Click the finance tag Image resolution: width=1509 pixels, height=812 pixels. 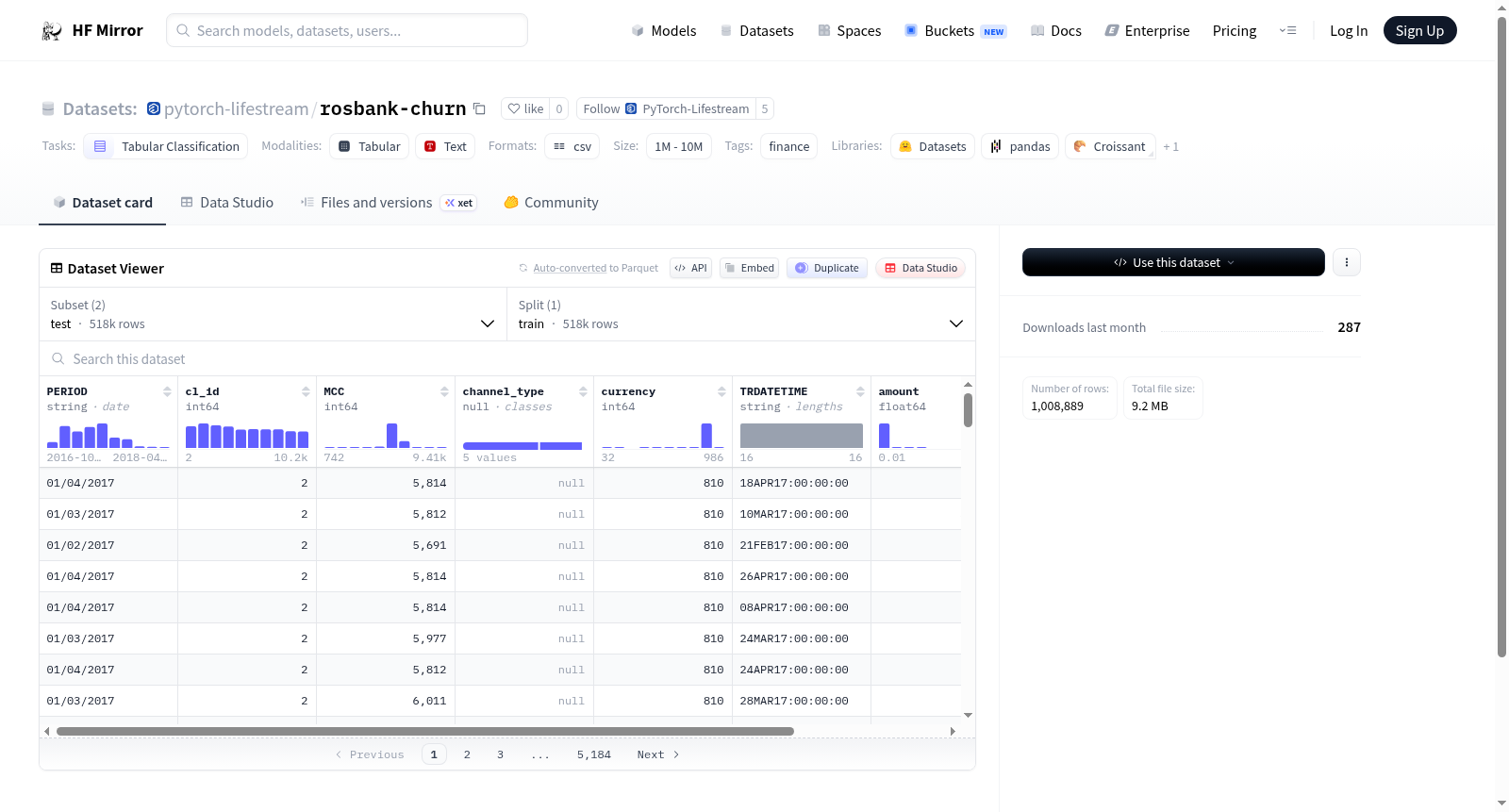[x=788, y=146]
